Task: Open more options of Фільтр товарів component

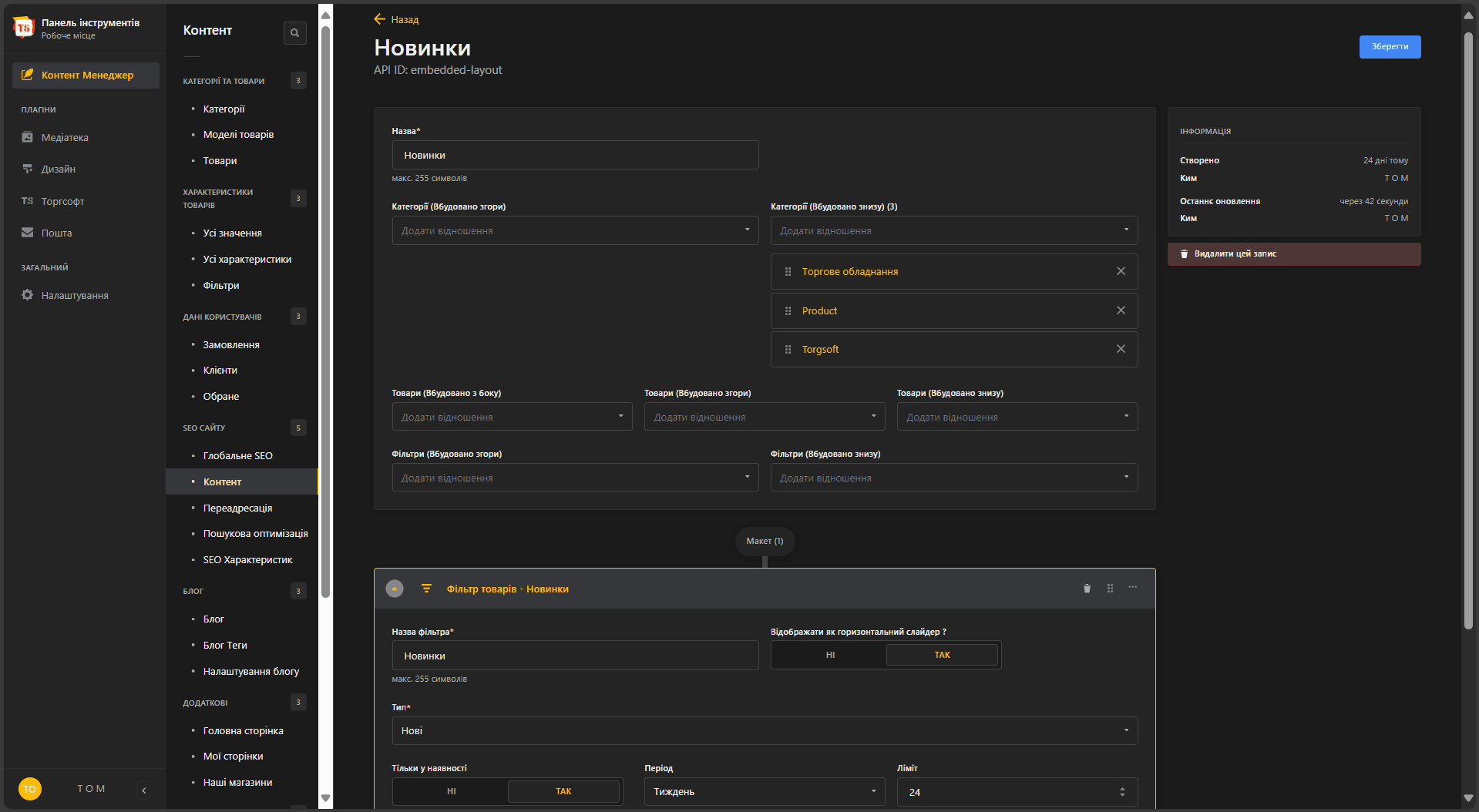Action: [1132, 588]
